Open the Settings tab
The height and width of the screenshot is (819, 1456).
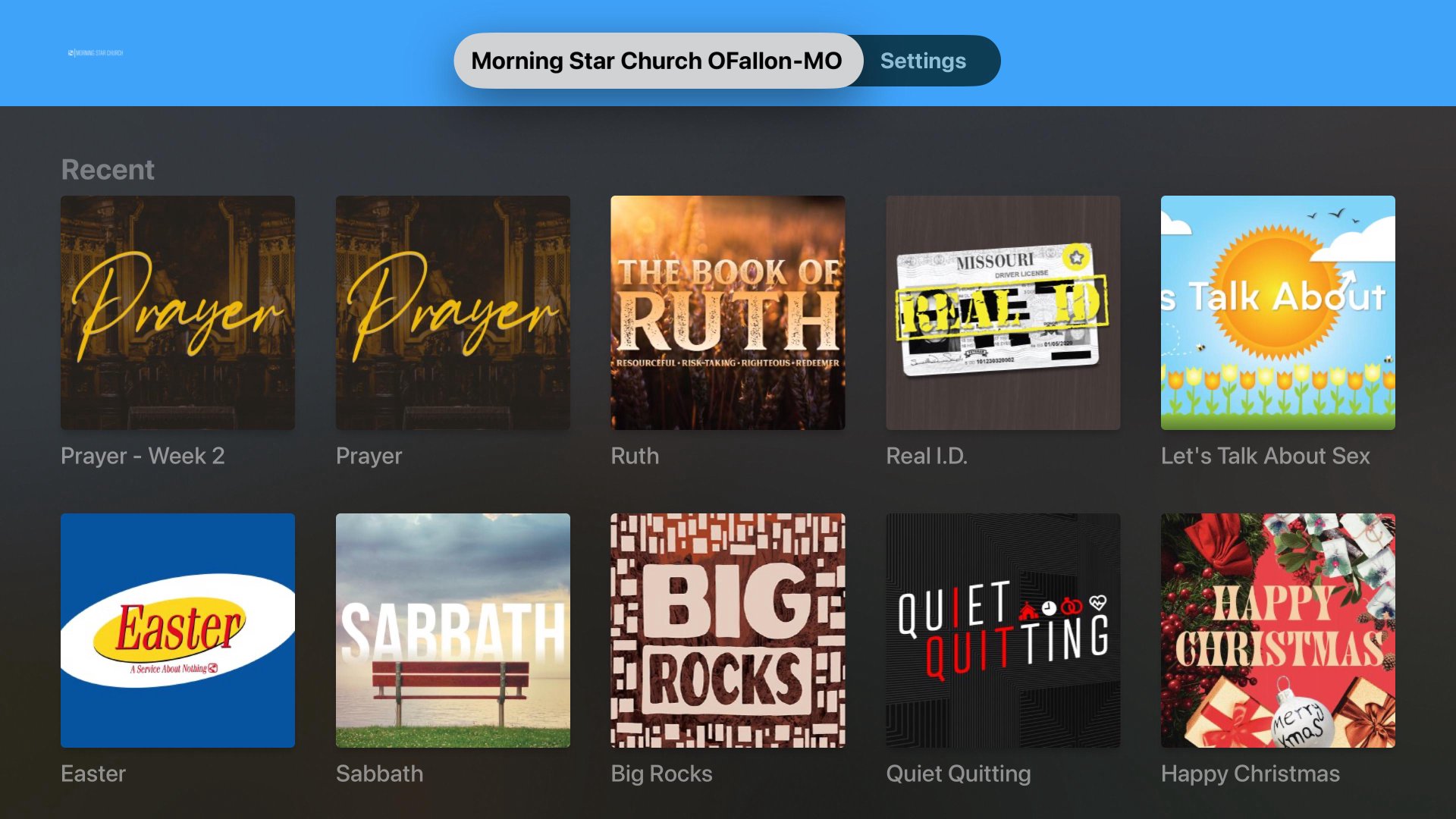click(x=923, y=61)
